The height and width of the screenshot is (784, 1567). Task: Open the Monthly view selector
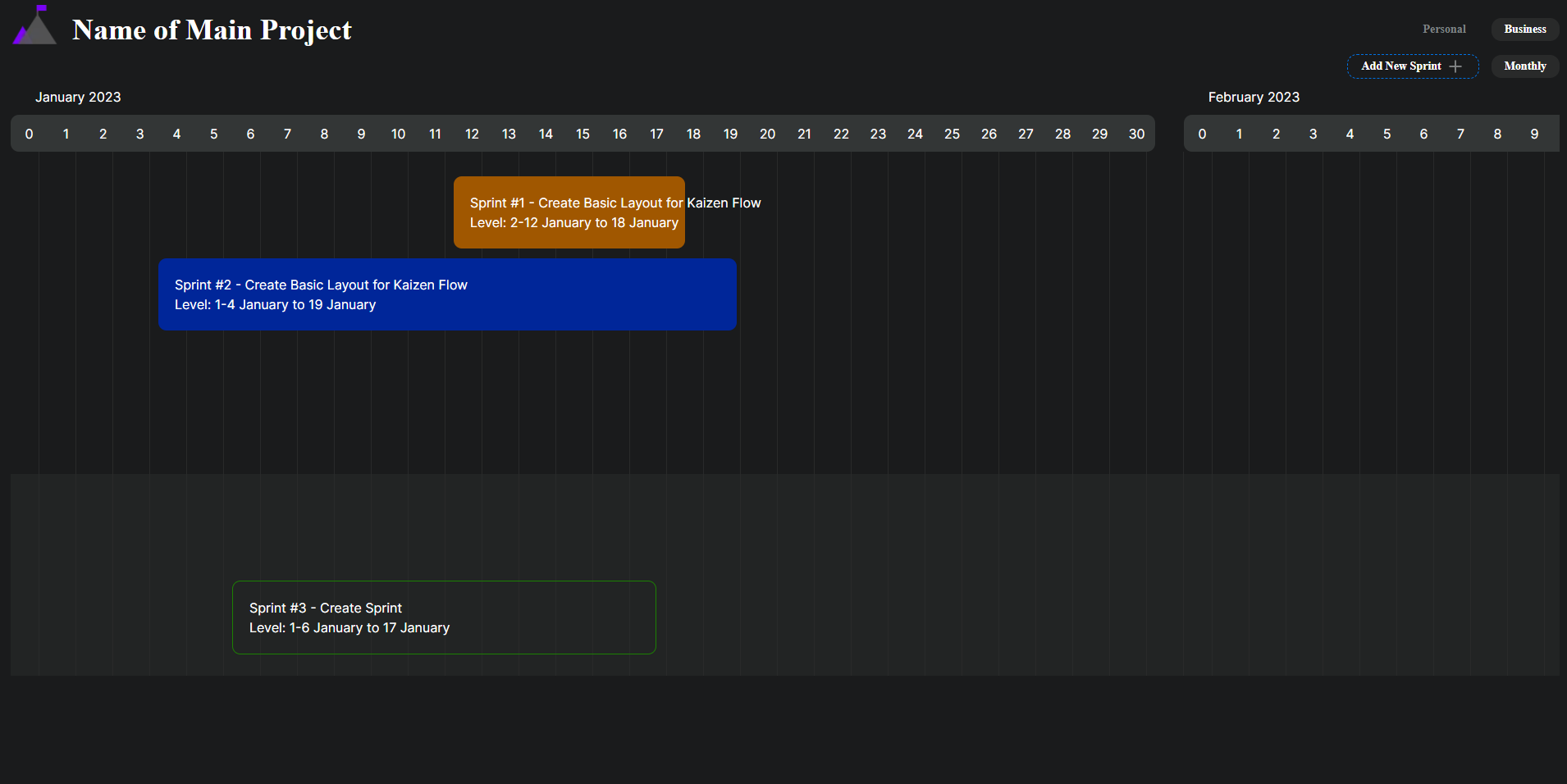coord(1524,66)
